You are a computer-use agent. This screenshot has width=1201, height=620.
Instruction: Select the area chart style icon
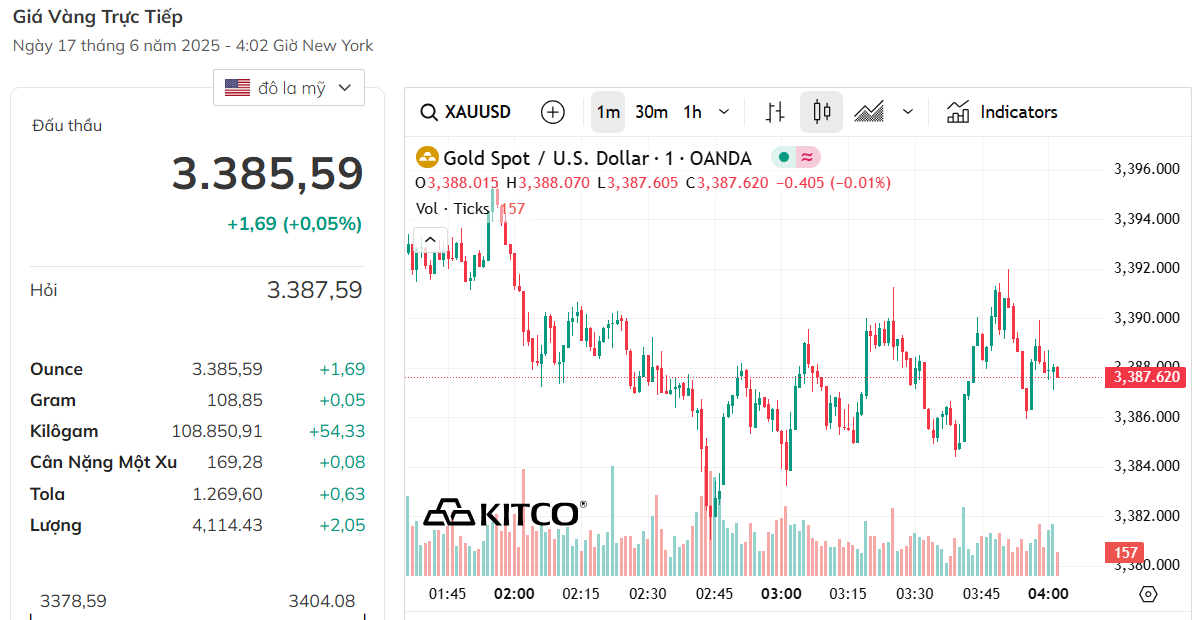[x=869, y=112]
